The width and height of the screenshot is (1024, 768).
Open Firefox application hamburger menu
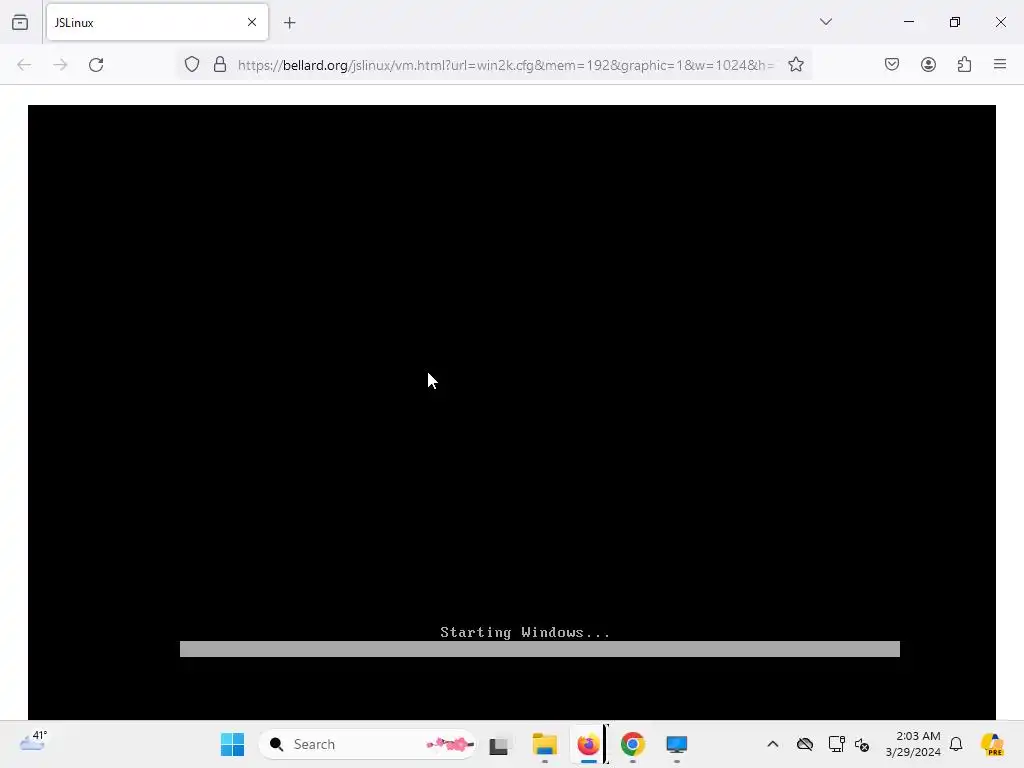(1000, 65)
